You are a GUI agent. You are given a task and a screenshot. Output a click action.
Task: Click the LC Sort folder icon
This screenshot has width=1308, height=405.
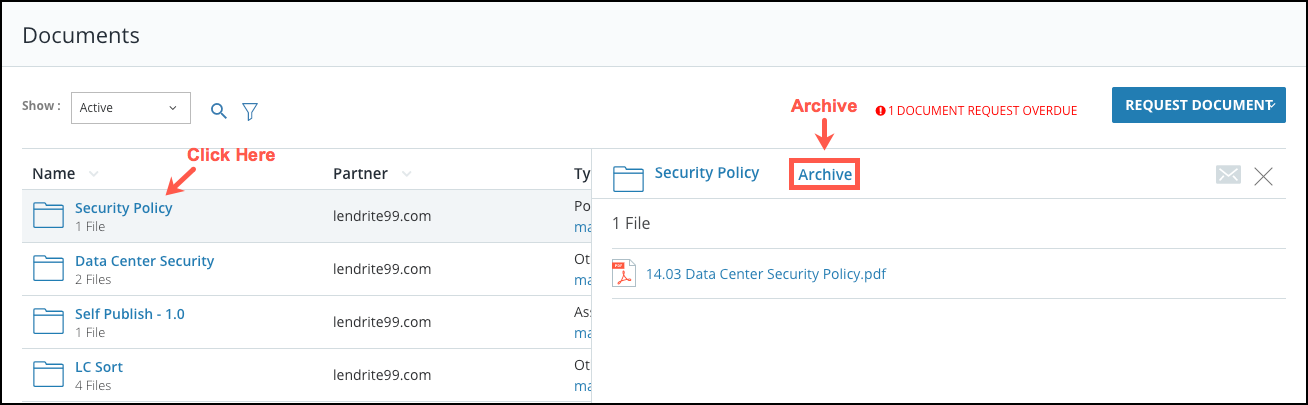(48, 374)
